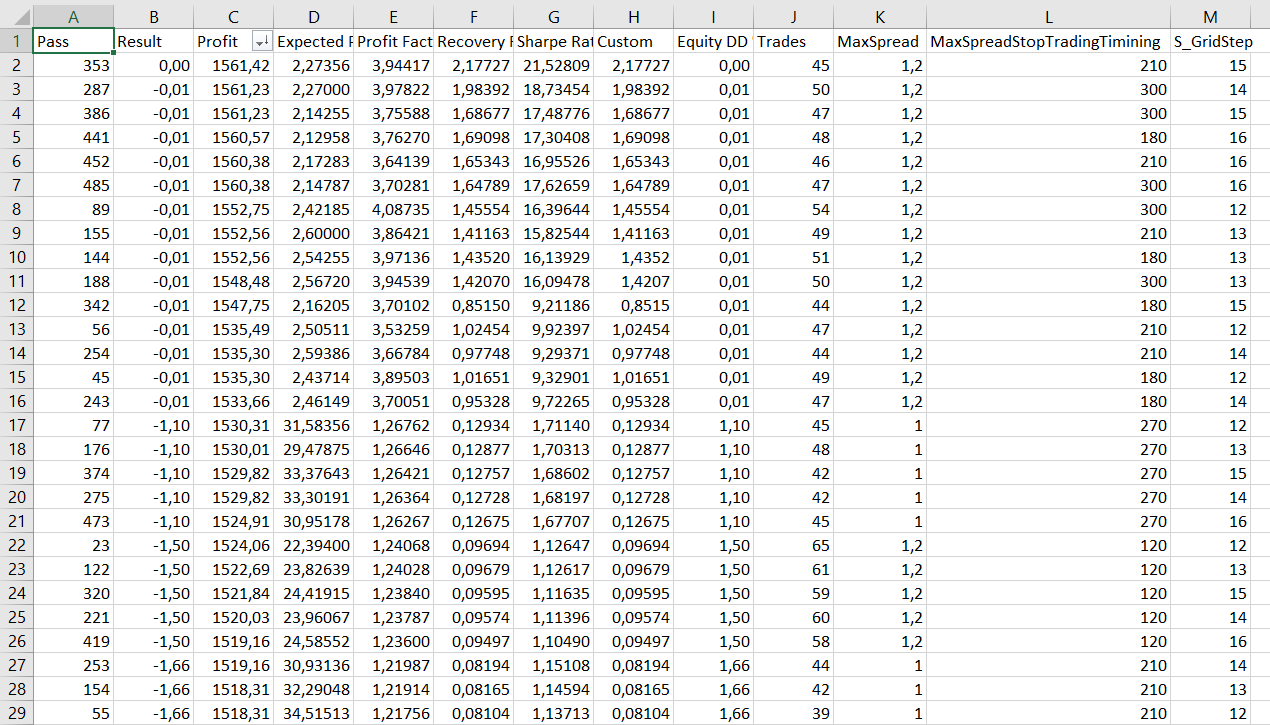The height and width of the screenshot is (725, 1270).
Task: Select the Sharpe Ratio cell 9,21186
Action: 553,305
